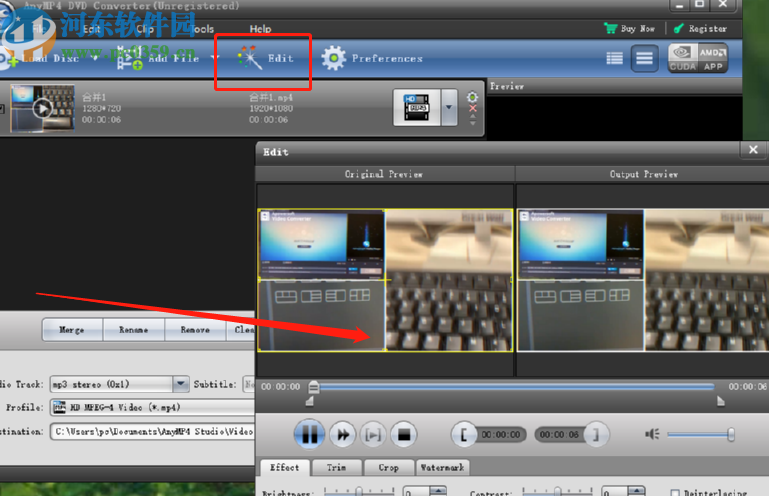769x496 pixels.
Task: Click the next frame button
Action: [373, 435]
